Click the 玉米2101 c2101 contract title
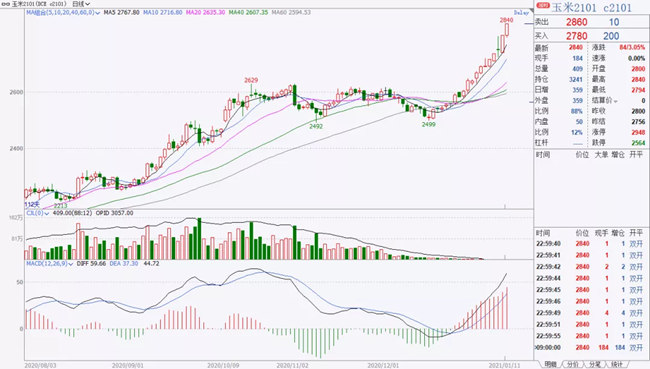650x369 pixels. point(592,7)
